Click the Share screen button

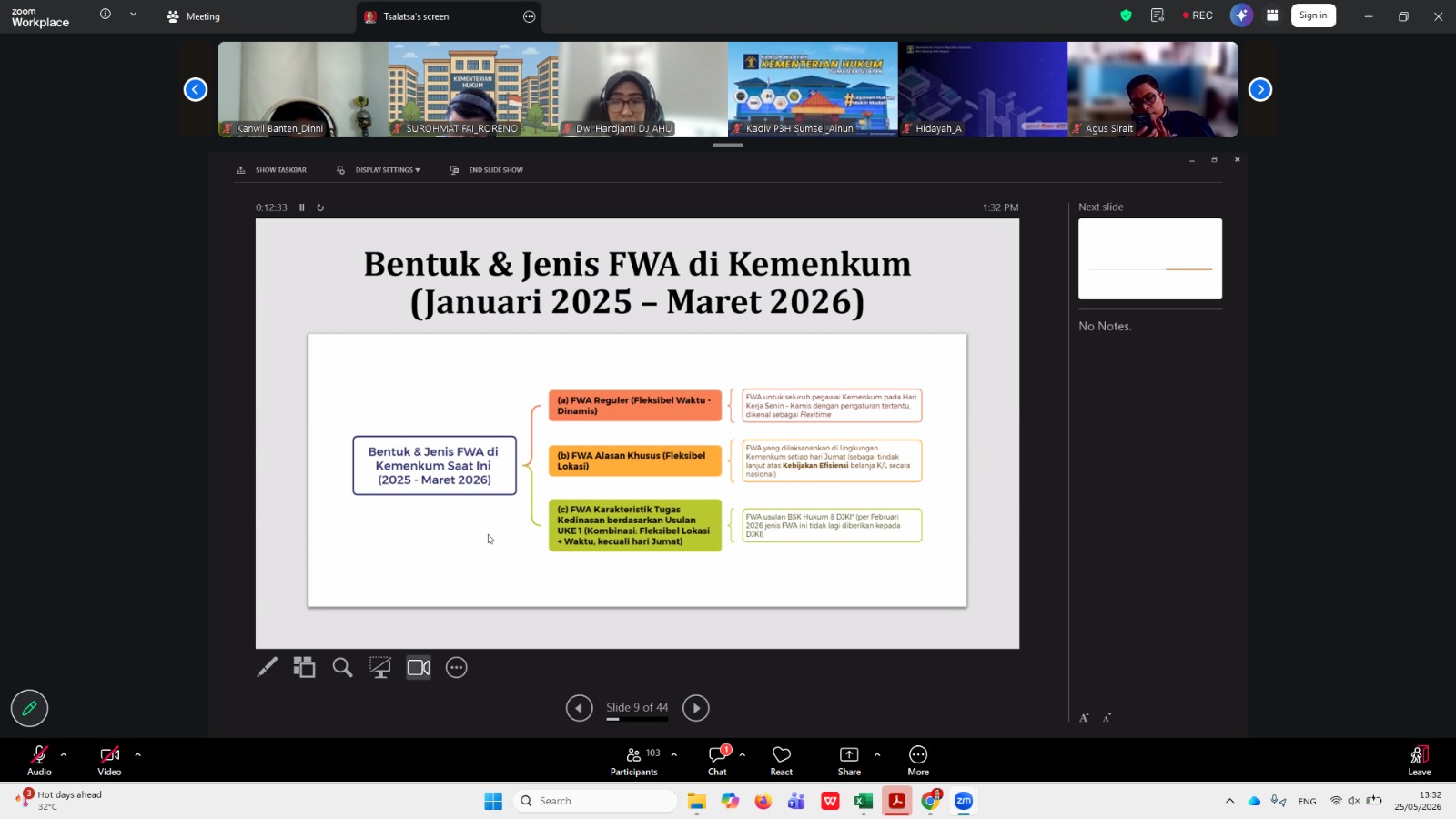(x=849, y=760)
